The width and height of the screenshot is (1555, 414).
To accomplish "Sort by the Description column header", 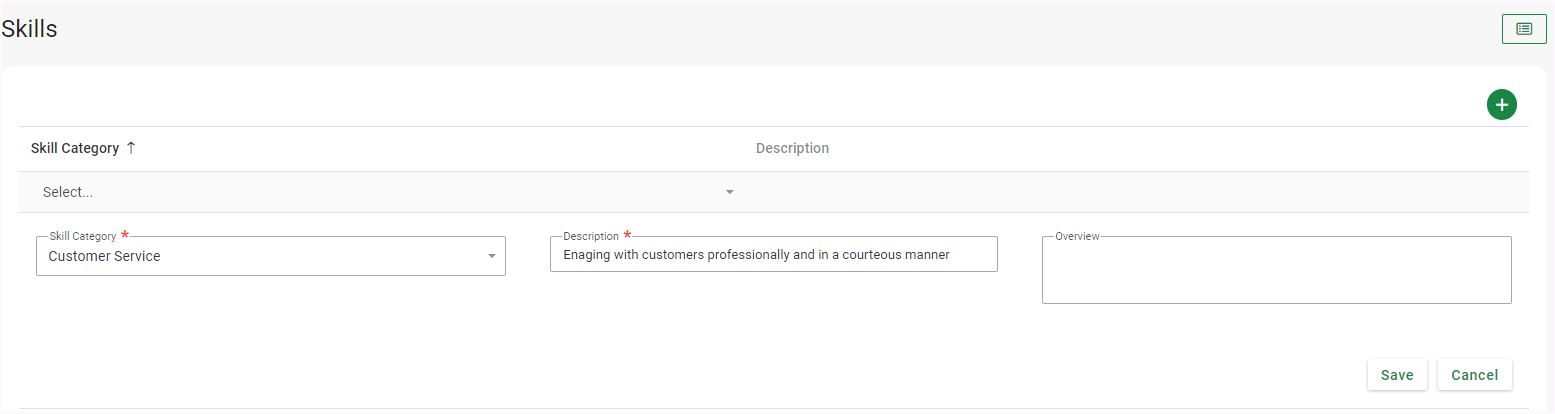I will coord(792,148).
